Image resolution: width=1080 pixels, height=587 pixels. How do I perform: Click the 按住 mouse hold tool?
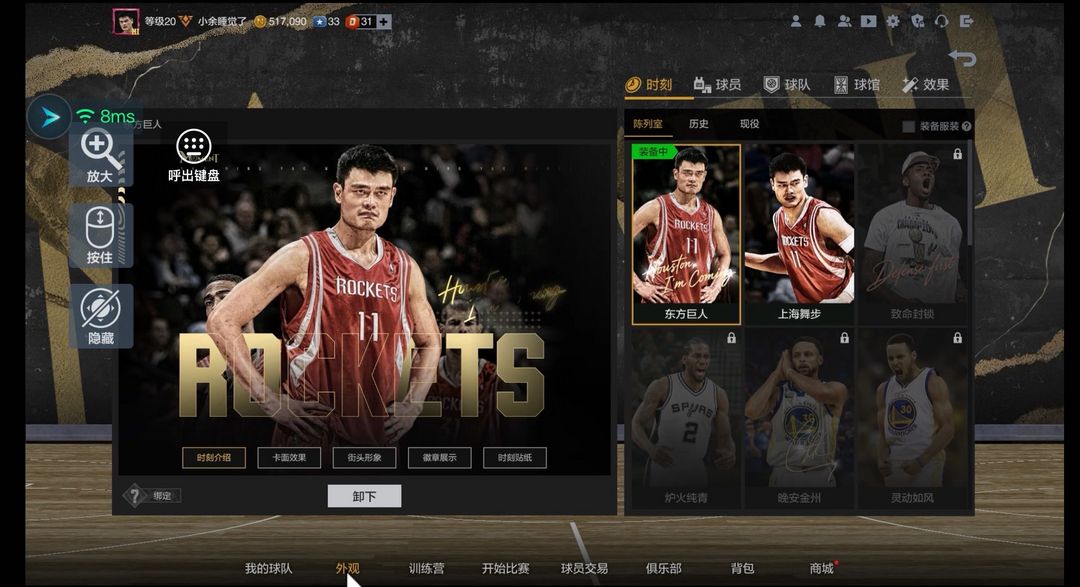click(101, 236)
